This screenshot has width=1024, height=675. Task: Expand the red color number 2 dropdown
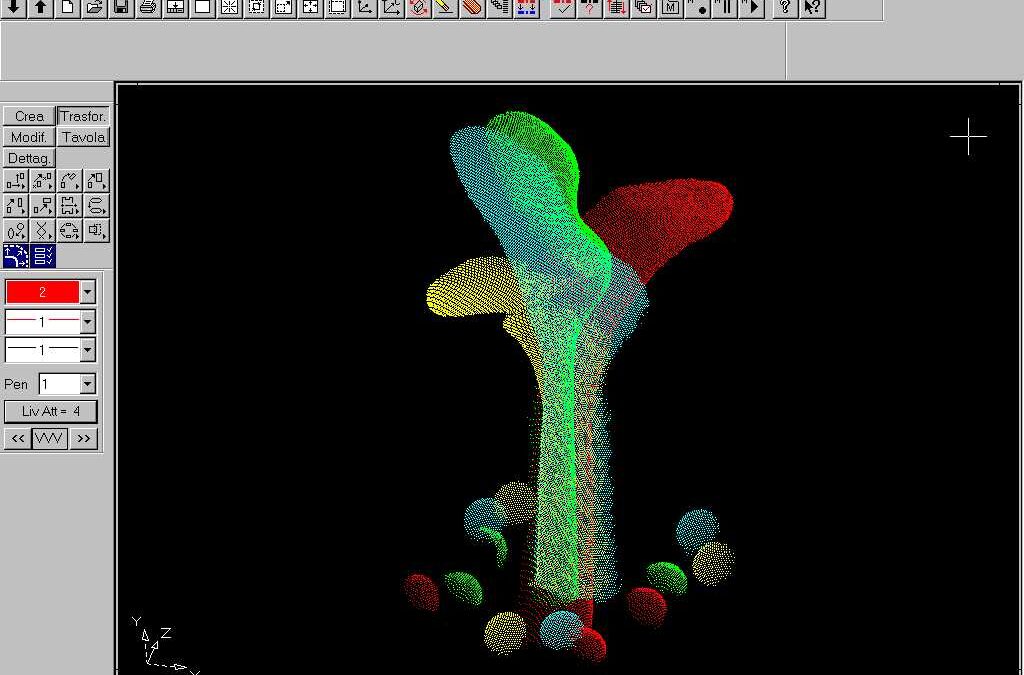click(88, 292)
